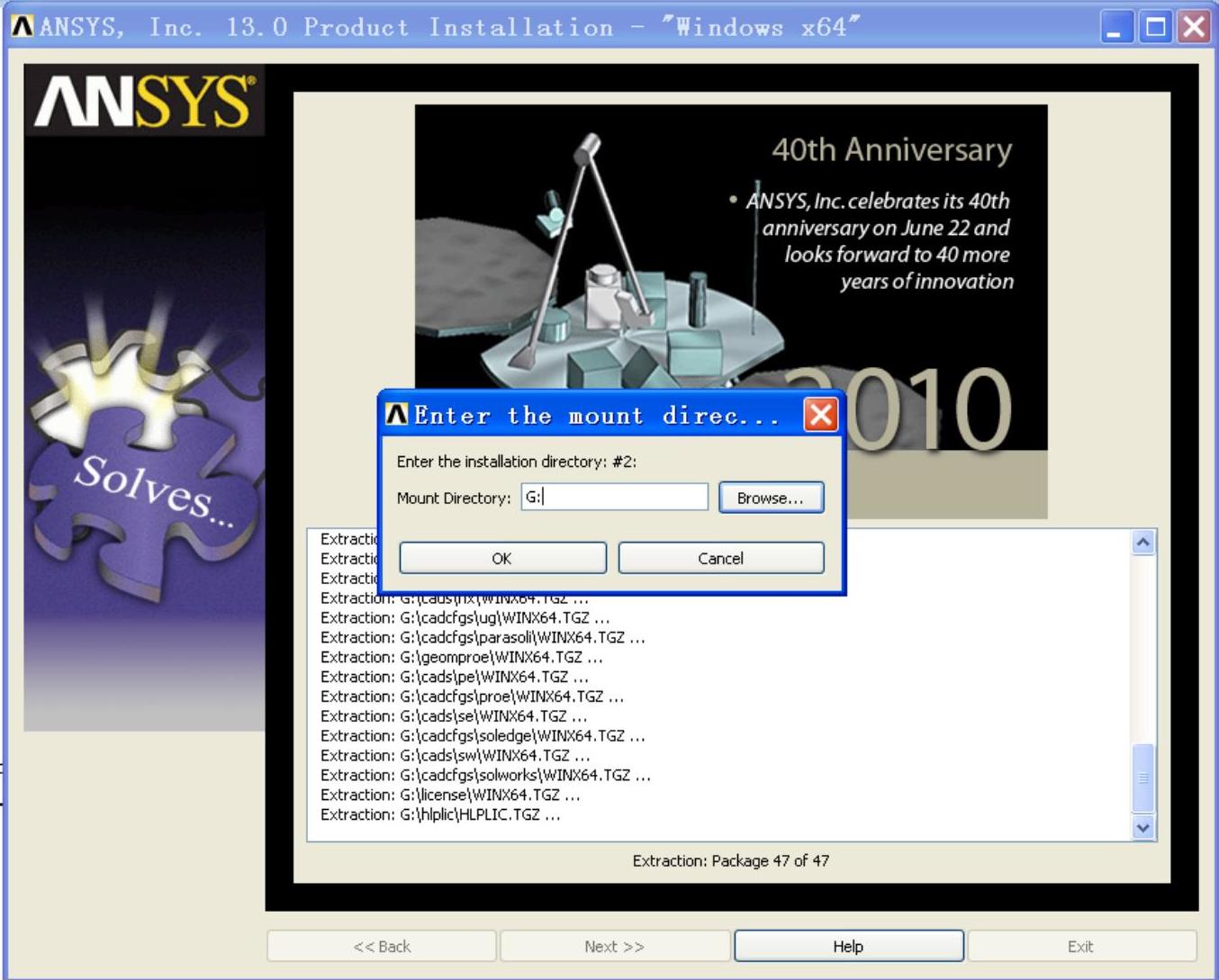Select the cads\se\WINX64.TGZ extraction line
Screen dimensions: 1219x980
pyautogui.click(x=454, y=715)
